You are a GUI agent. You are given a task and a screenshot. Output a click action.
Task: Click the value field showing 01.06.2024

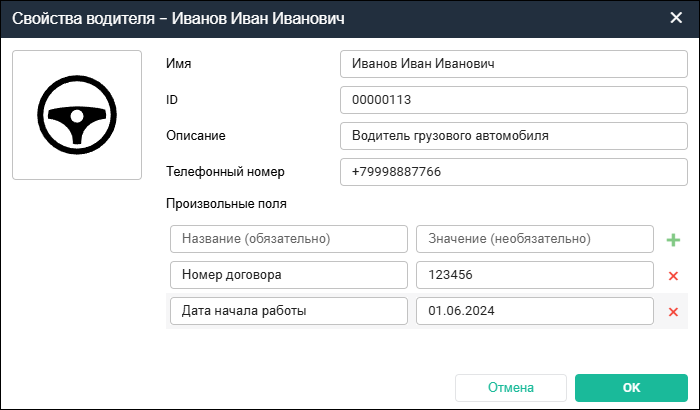pyautogui.click(x=534, y=311)
